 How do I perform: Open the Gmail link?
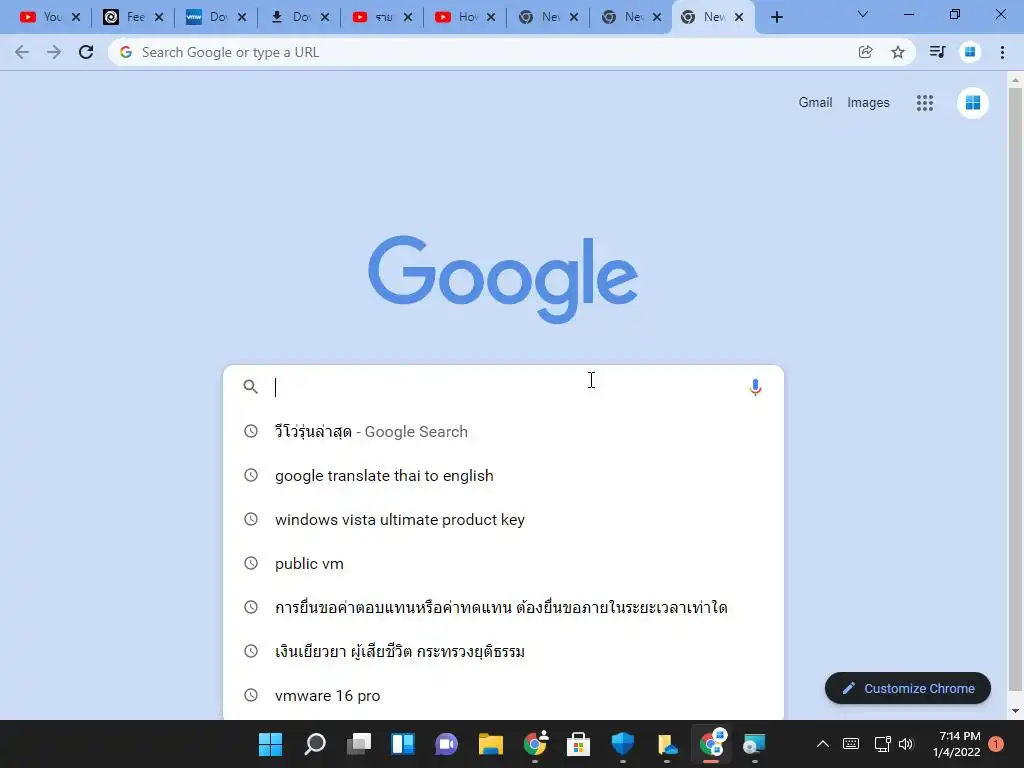pos(815,103)
